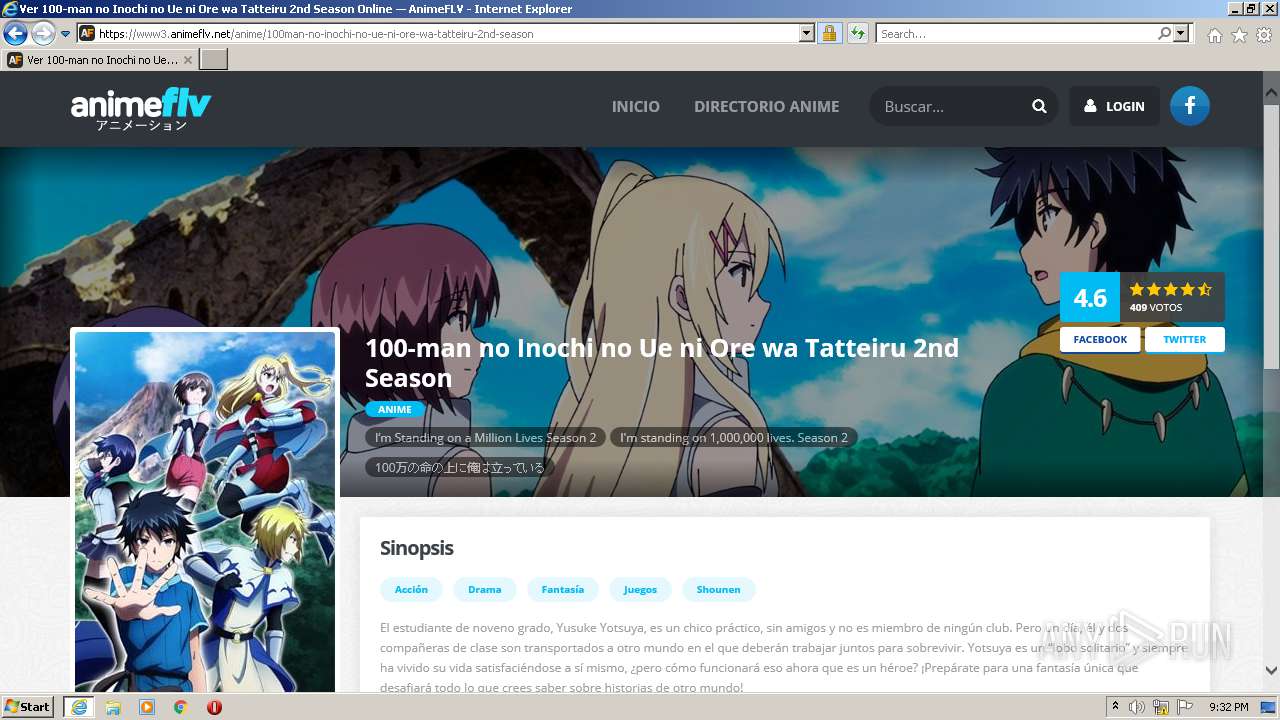Click the site search magnifier icon
The width and height of the screenshot is (1280, 720).
pos(1039,106)
